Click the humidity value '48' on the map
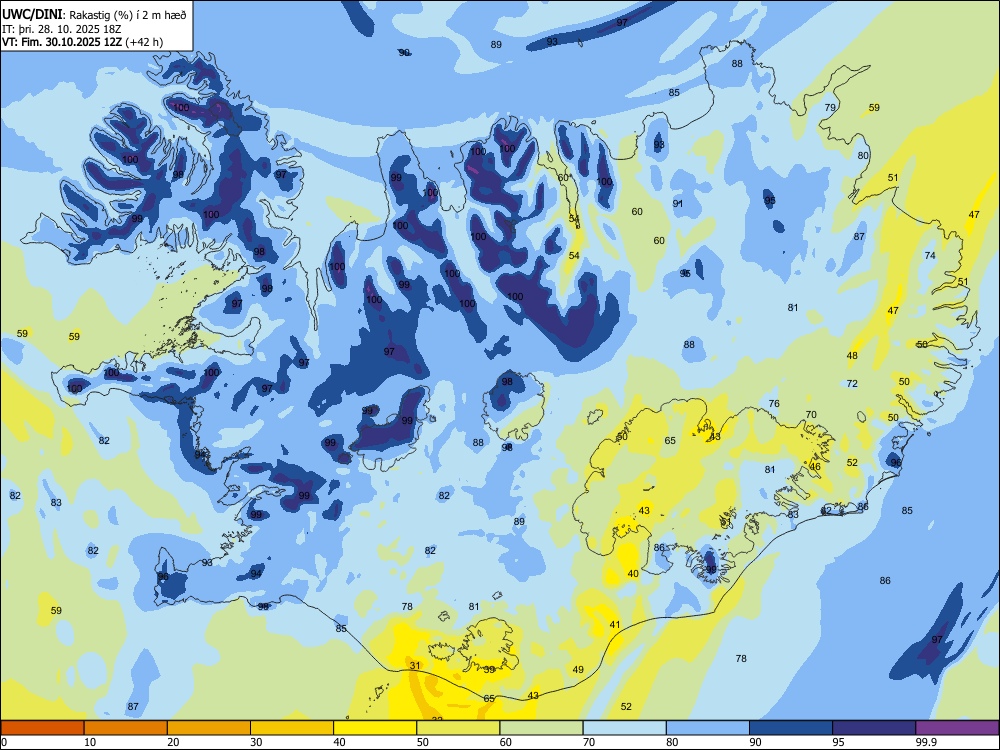Image resolution: width=1000 pixels, height=750 pixels. (x=852, y=355)
